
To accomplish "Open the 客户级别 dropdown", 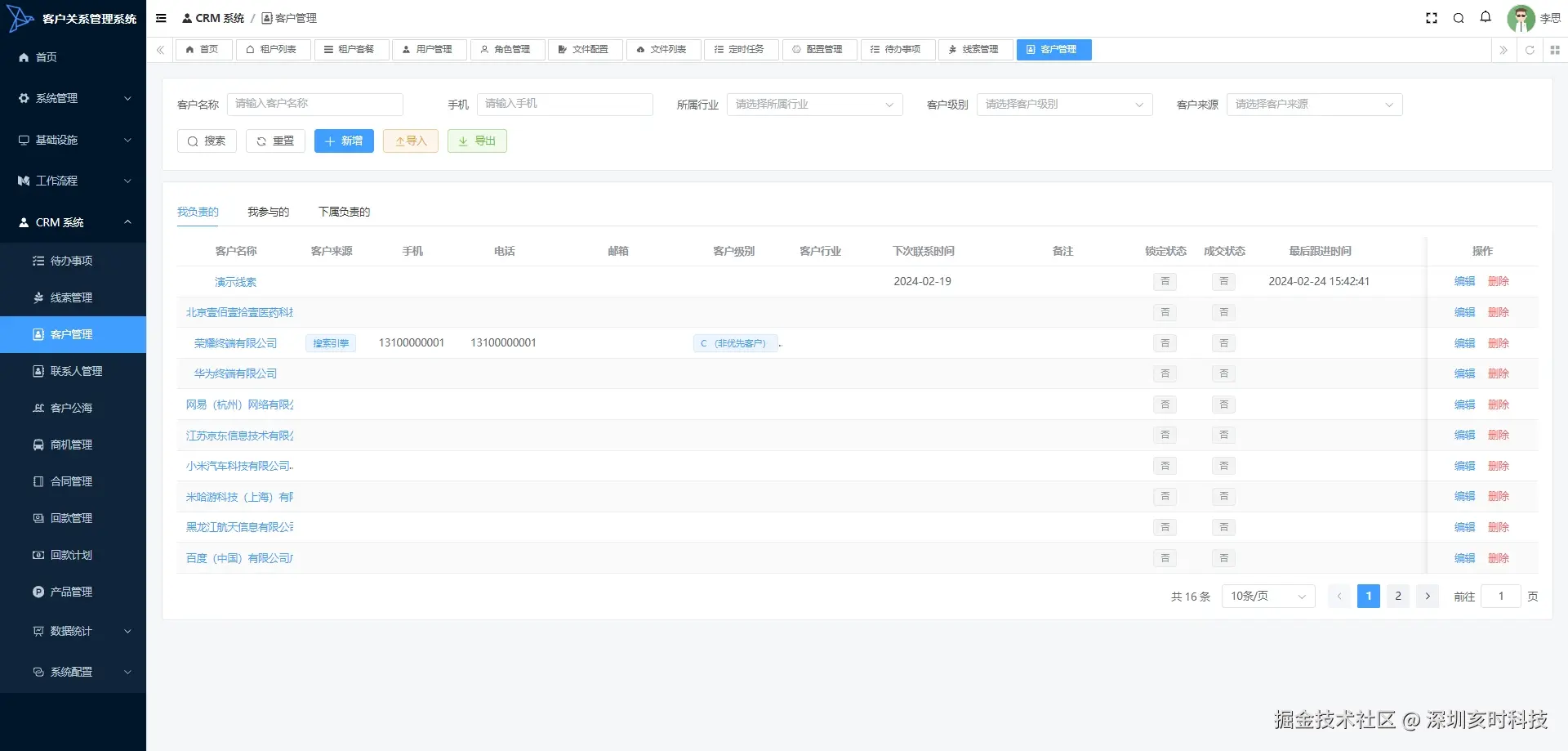I will (1065, 105).
